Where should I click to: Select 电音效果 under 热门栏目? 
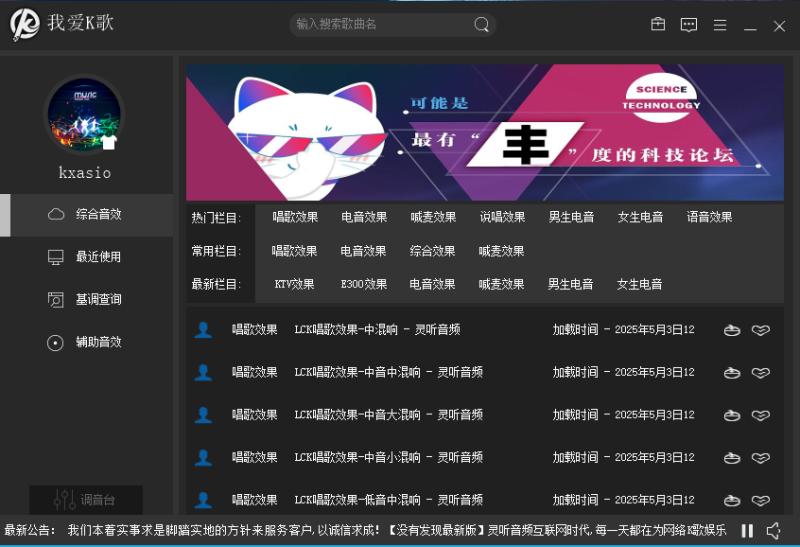(364, 217)
